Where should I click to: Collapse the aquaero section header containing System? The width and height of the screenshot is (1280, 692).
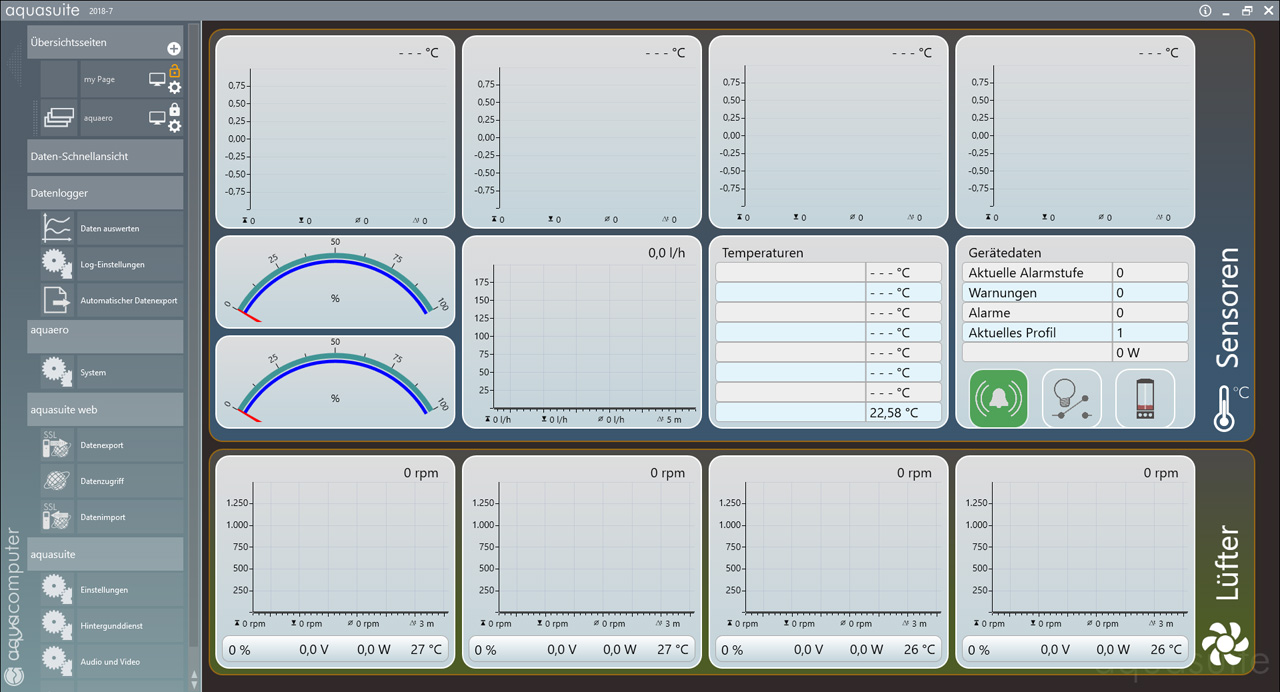pyautogui.click(x=105, y=336)
